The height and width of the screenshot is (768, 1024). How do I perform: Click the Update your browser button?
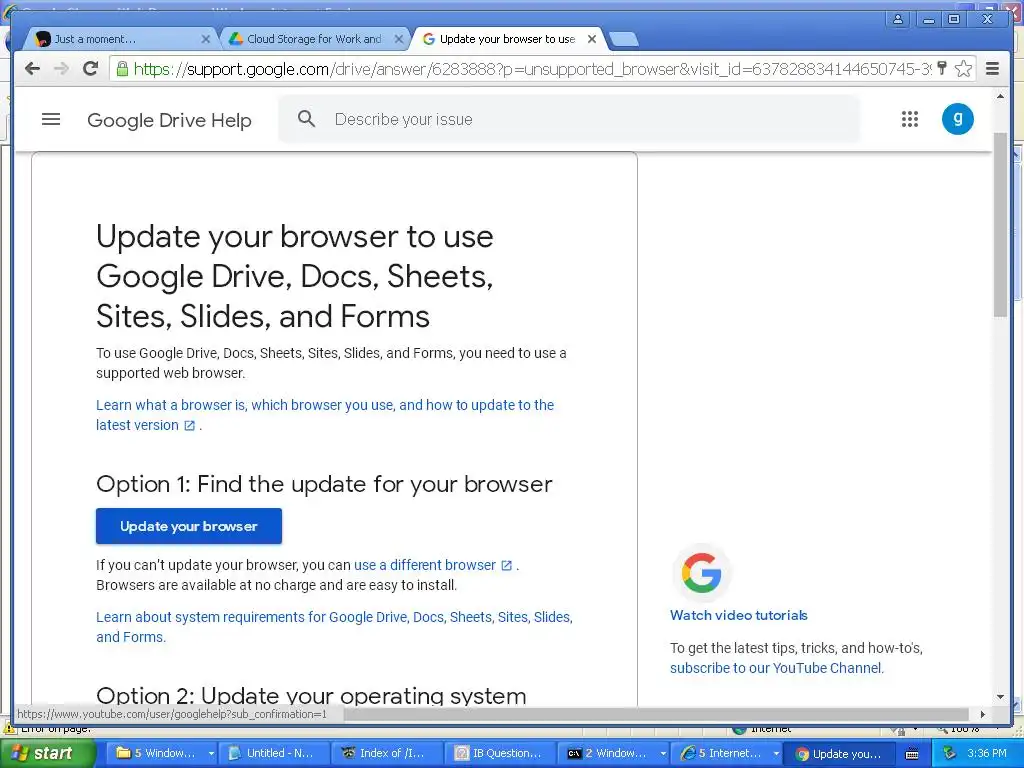pyautogui.click(x=189, y=526)
